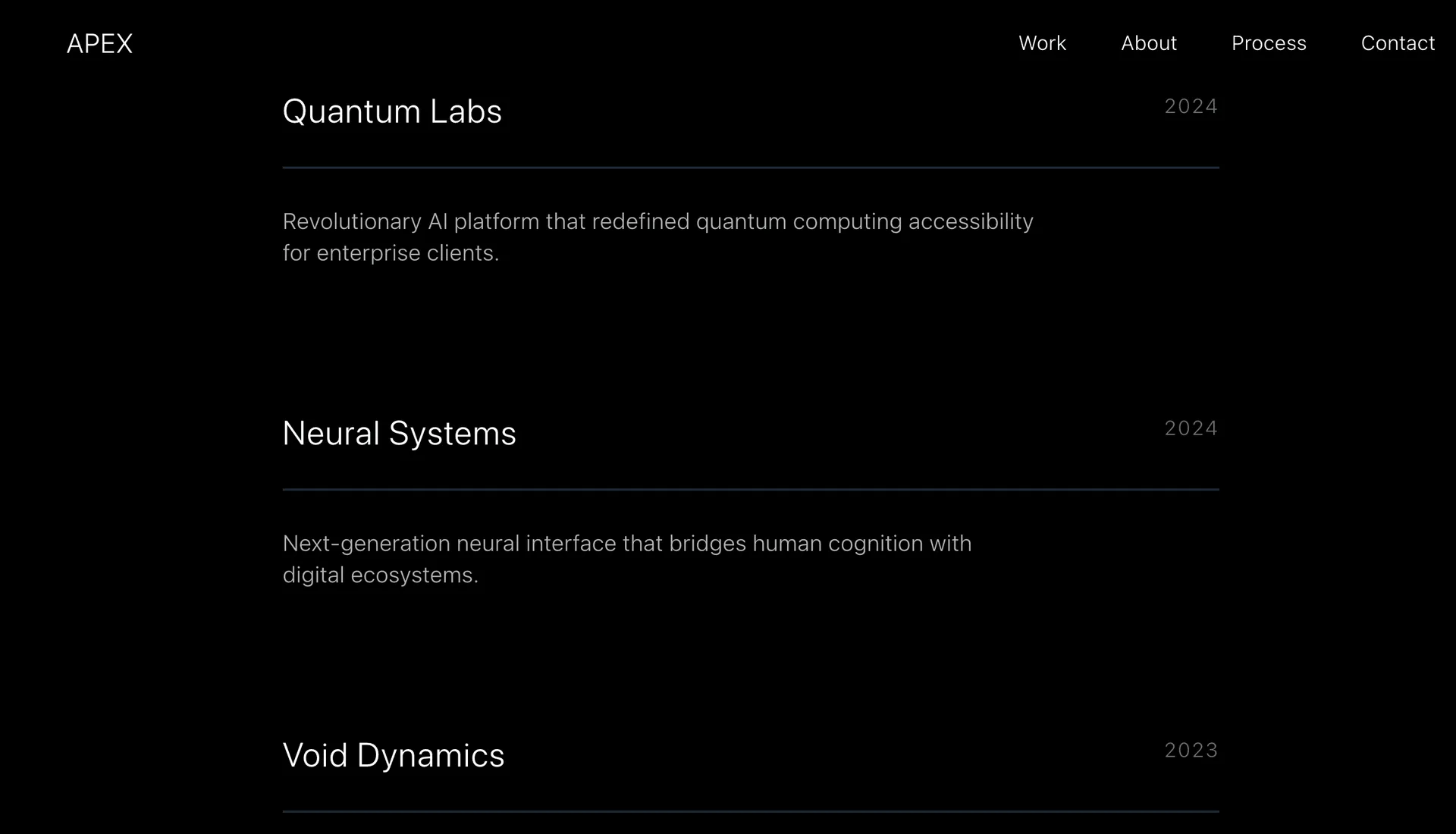Image resolution: width=1456 pixels, height=834 pixels.
Task: Click the APEX logo
Action: tap(99, 44)
